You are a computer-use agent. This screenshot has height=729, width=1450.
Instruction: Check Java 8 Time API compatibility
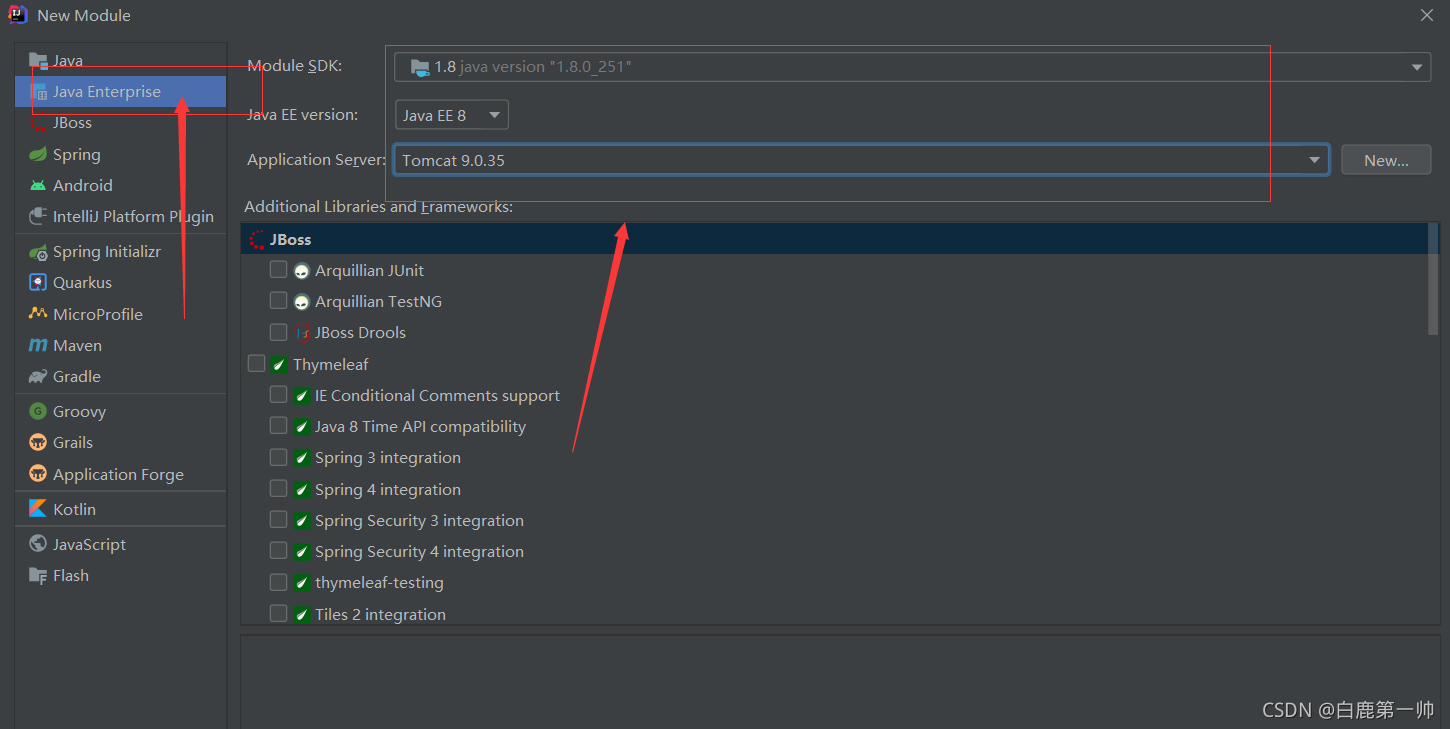click(x=279, y=426)
